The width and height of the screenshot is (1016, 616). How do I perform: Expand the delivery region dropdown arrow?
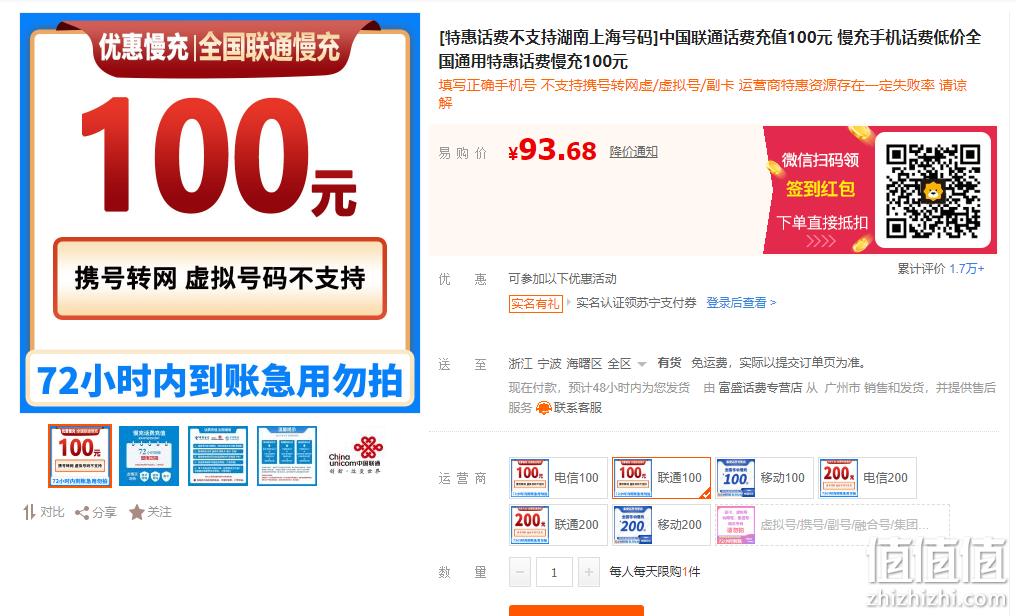(x=641, y=364)
